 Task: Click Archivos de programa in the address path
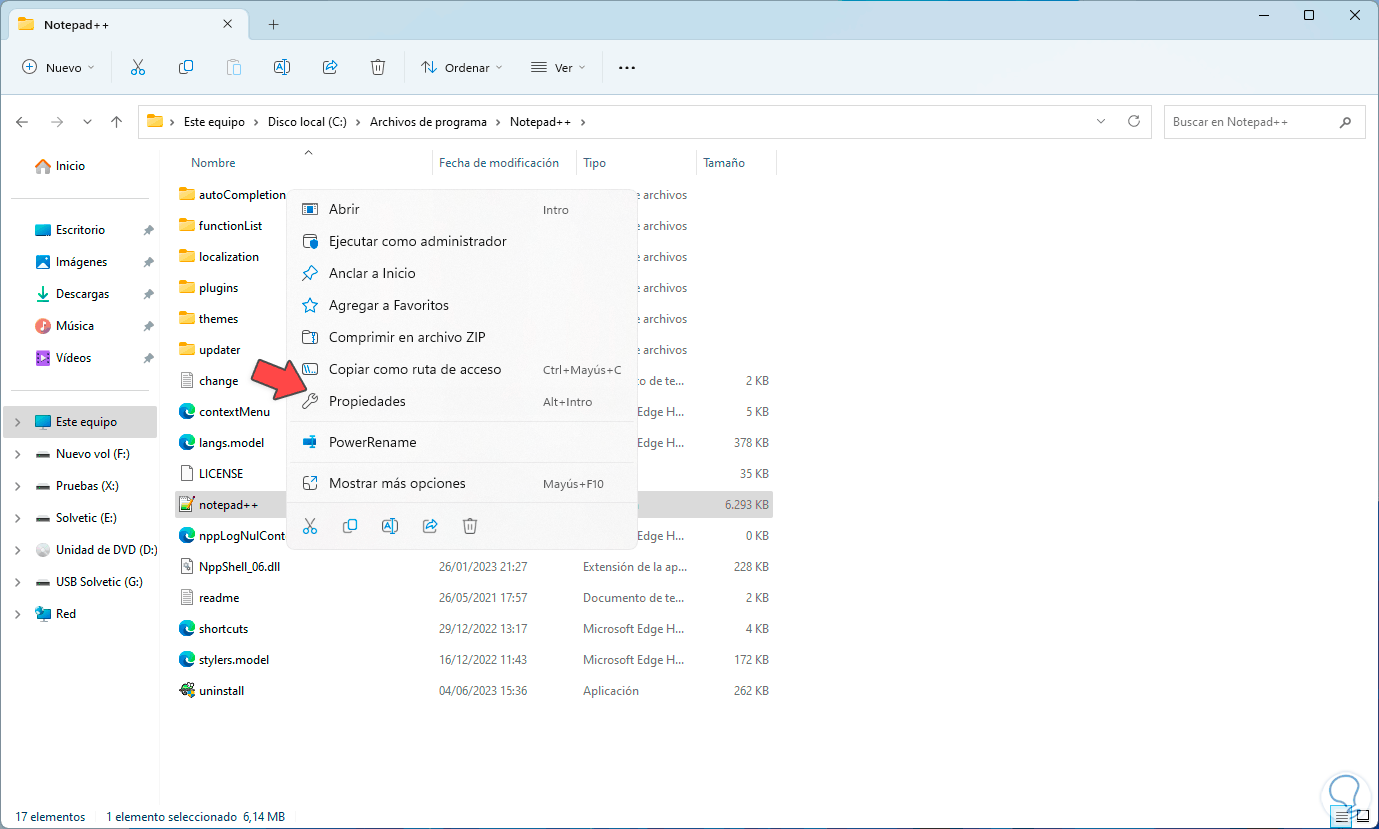428,122
